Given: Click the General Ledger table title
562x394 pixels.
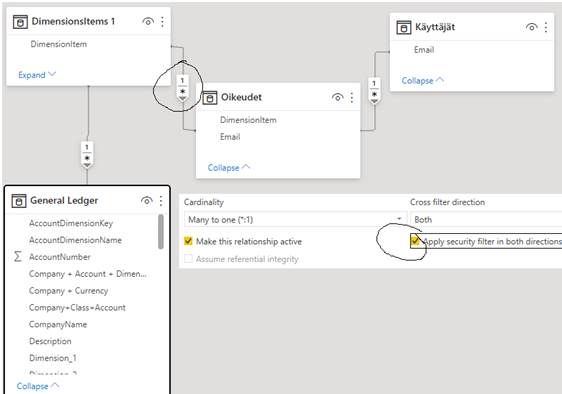Looking at the screenshot, I should pyautogui.click(x=64, y=200).
